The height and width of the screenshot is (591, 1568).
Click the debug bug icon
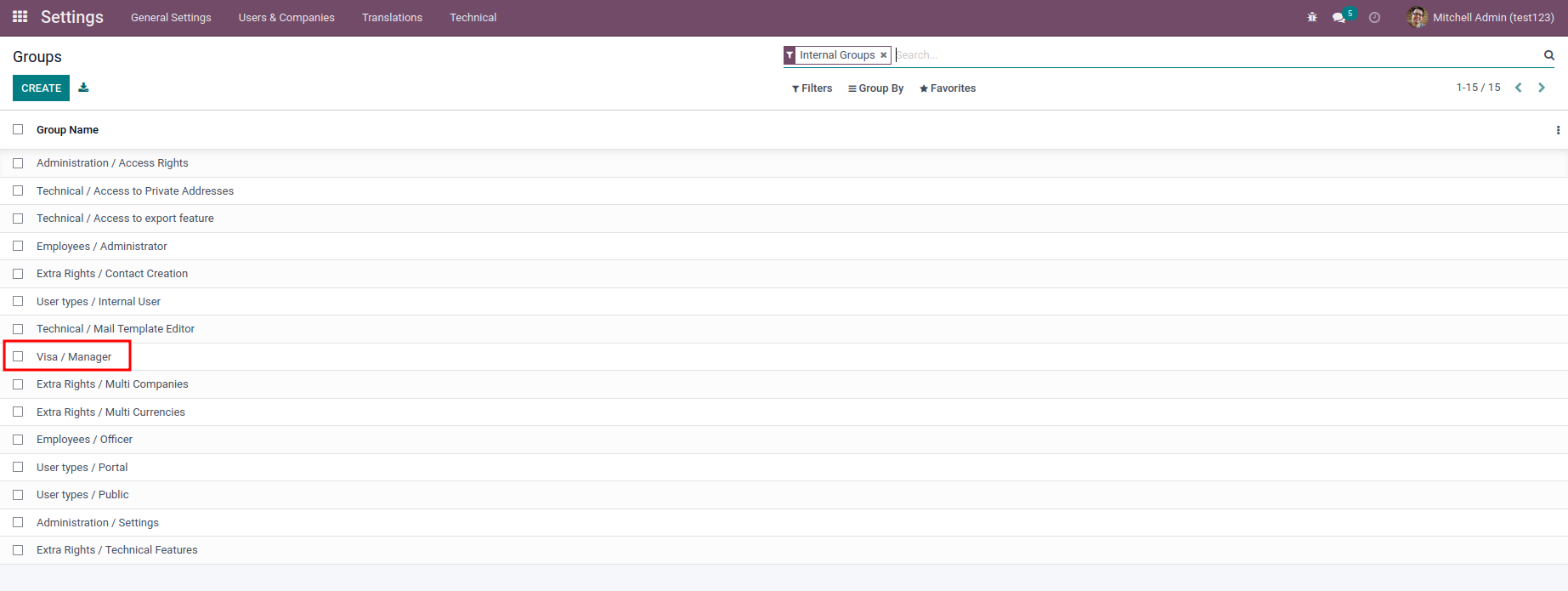(1312, 17)
